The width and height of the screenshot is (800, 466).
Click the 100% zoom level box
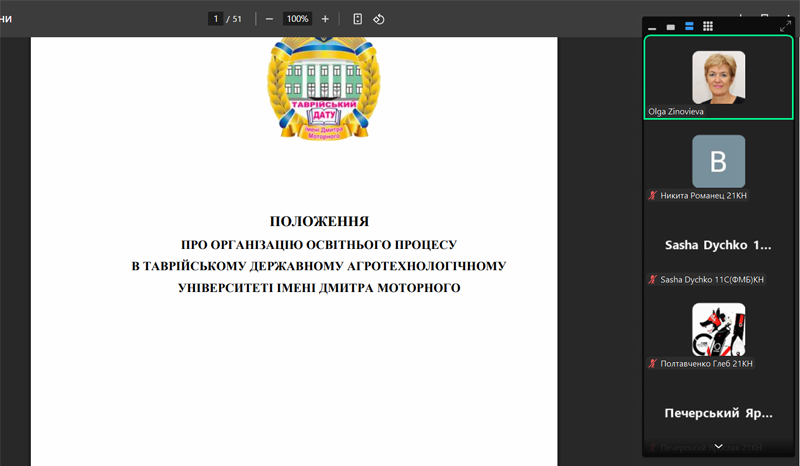[x=297, y=19]
